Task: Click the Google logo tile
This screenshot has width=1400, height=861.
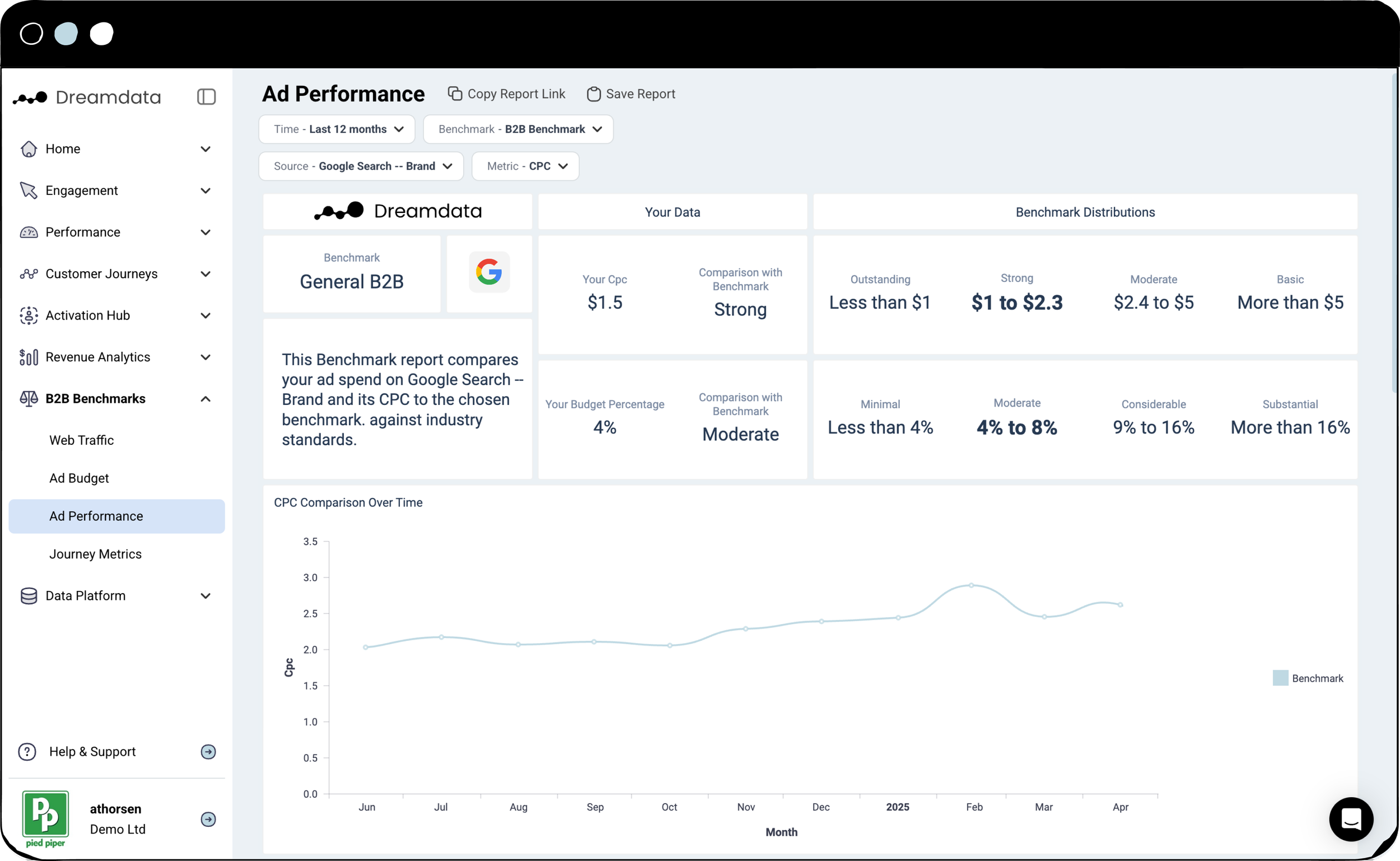Action: coord(489,272)
